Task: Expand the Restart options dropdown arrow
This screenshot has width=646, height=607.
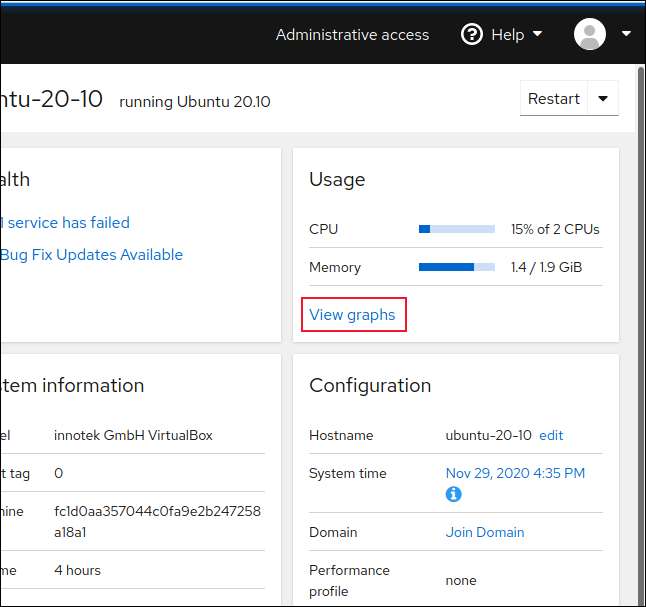Action: (603, 99)
